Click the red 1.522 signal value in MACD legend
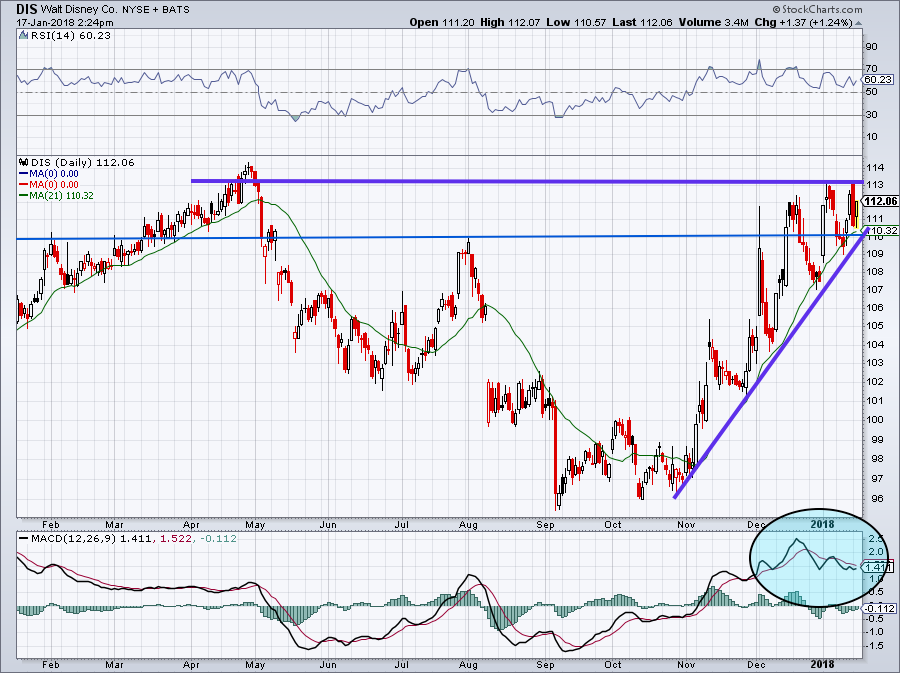900x673 pixels. [x=175, y=539]
